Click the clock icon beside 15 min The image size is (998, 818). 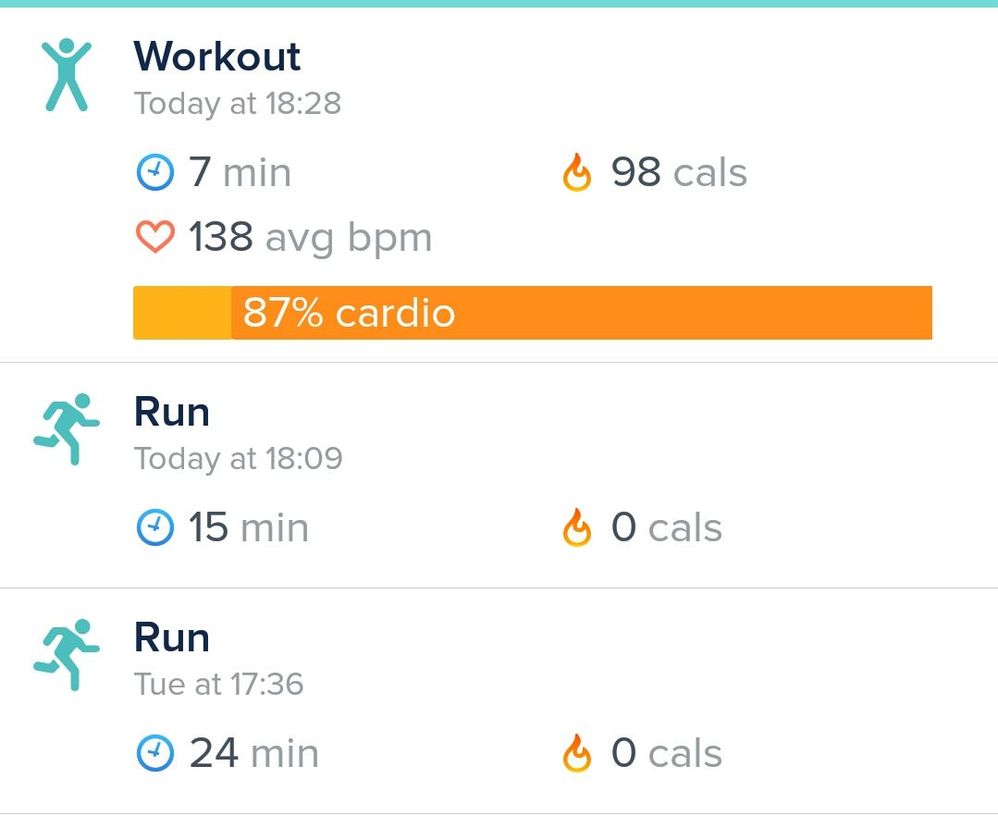155,527
